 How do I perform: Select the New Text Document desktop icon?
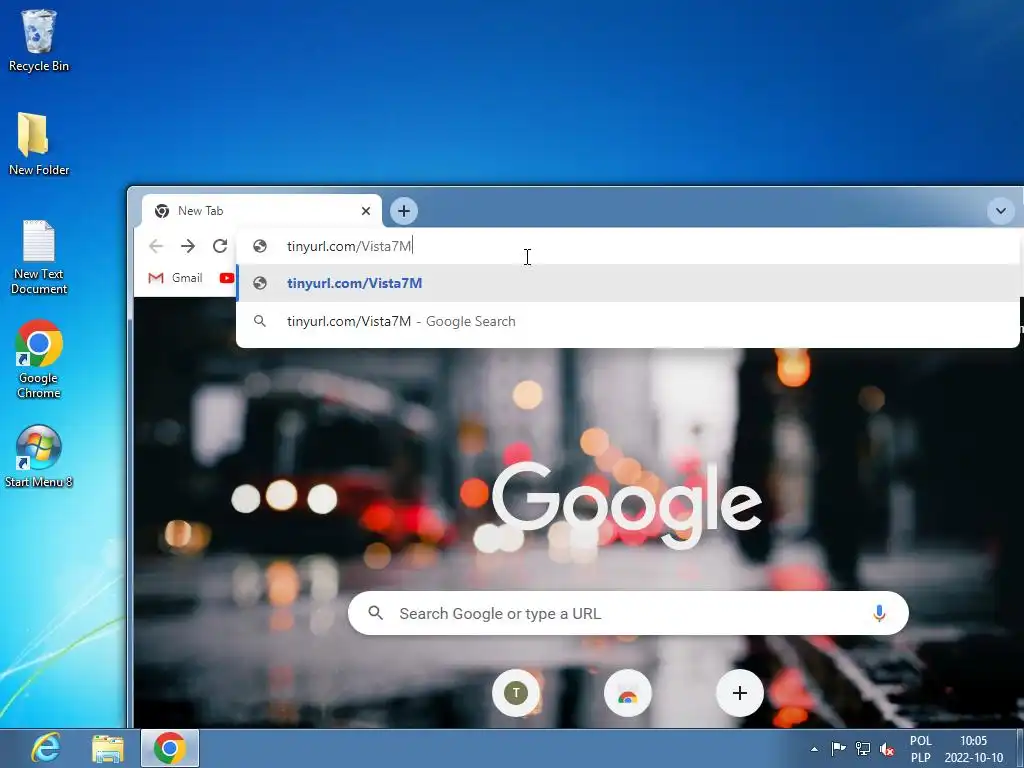pos(39,257)
